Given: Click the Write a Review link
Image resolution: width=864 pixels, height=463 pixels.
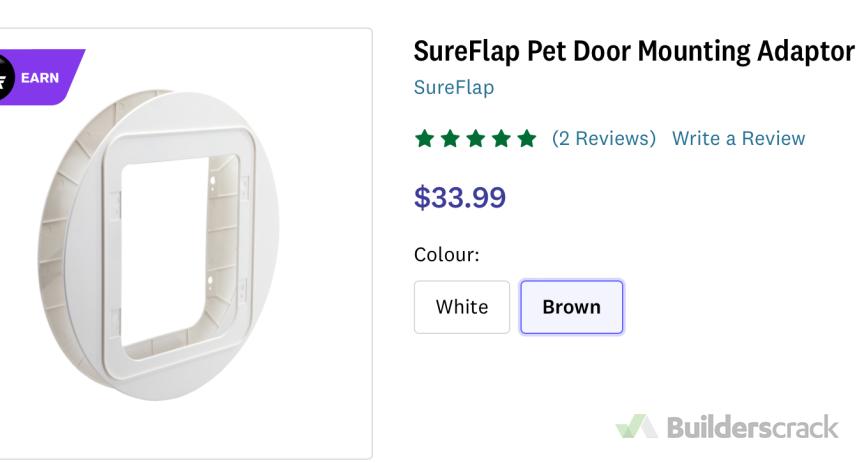Looking at the screenshot, I should coord(738,138).
